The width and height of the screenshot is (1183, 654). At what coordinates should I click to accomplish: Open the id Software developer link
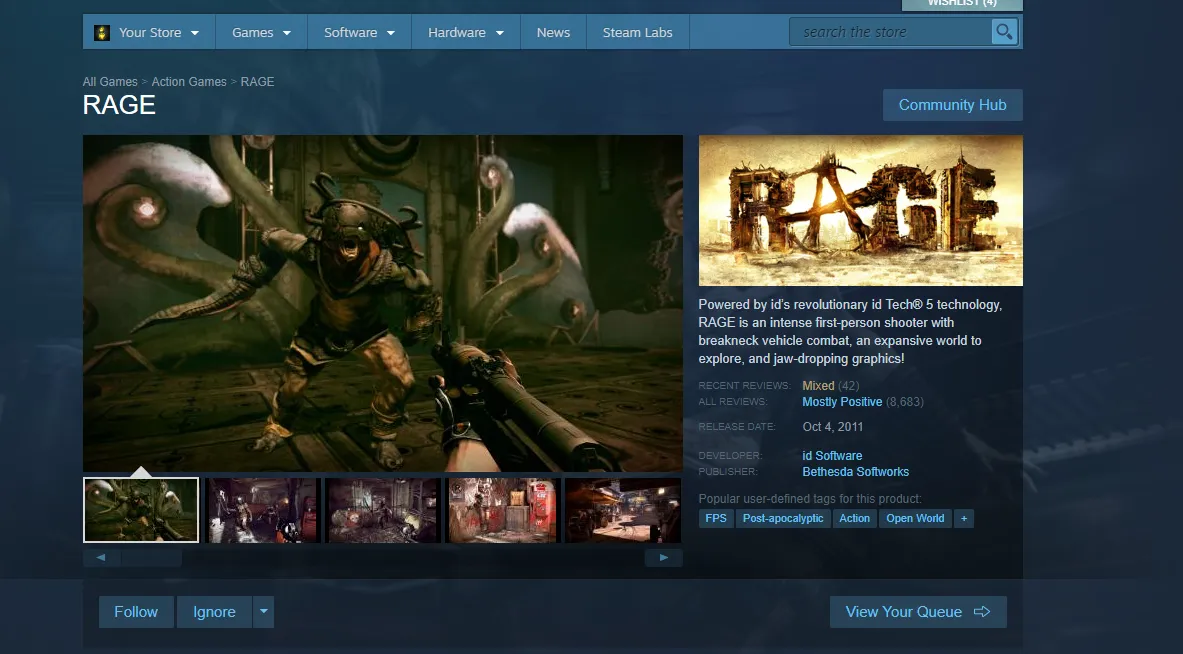point(832,456)
